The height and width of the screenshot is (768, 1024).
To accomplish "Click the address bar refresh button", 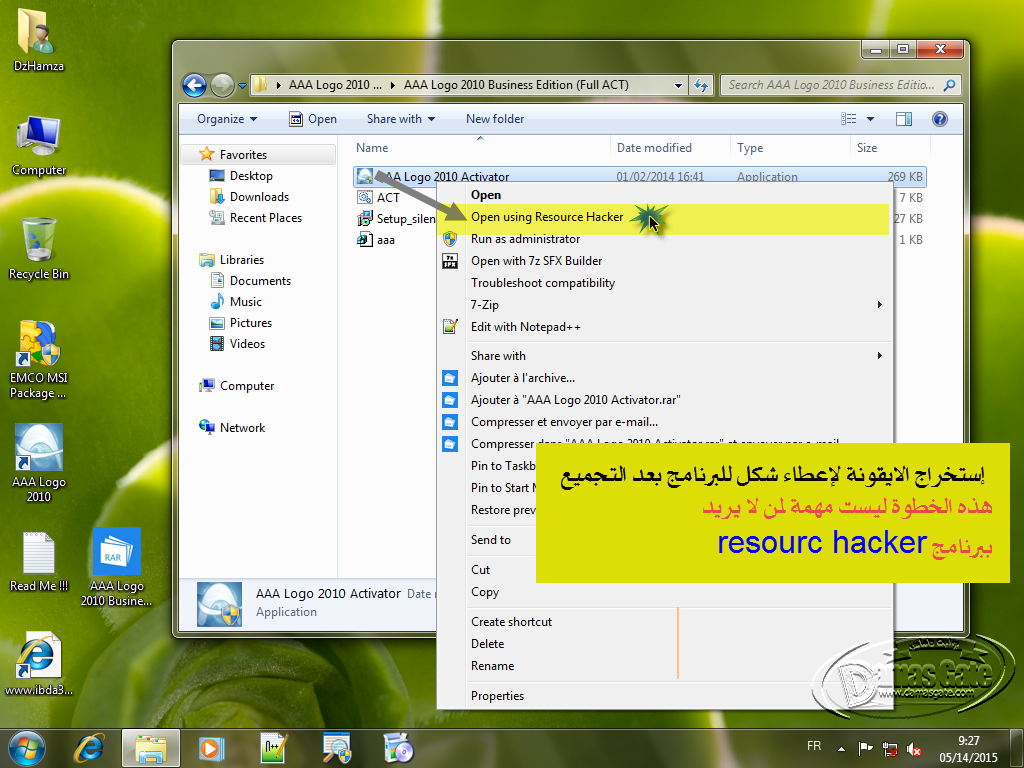I will (701, 85).
